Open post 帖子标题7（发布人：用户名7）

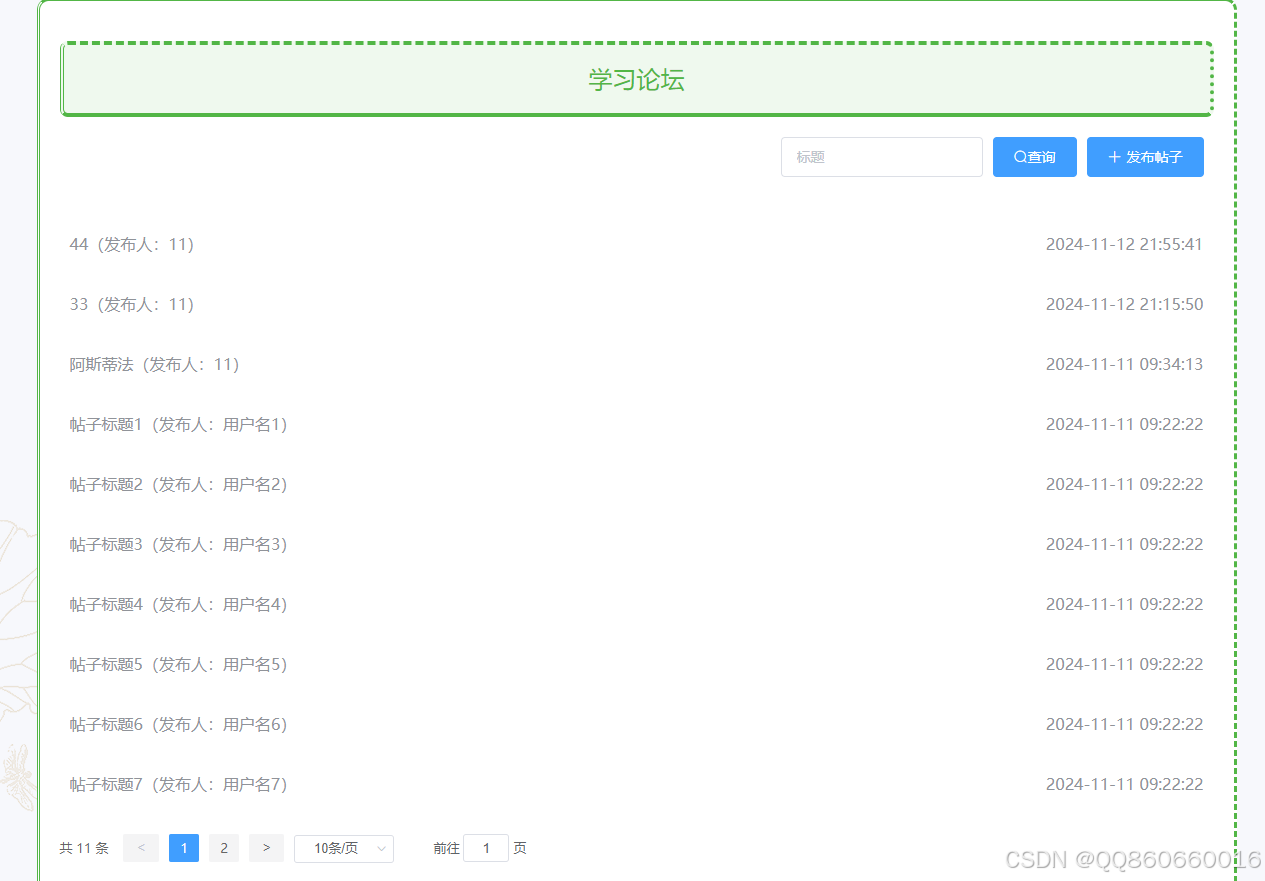tap(178, 784)
